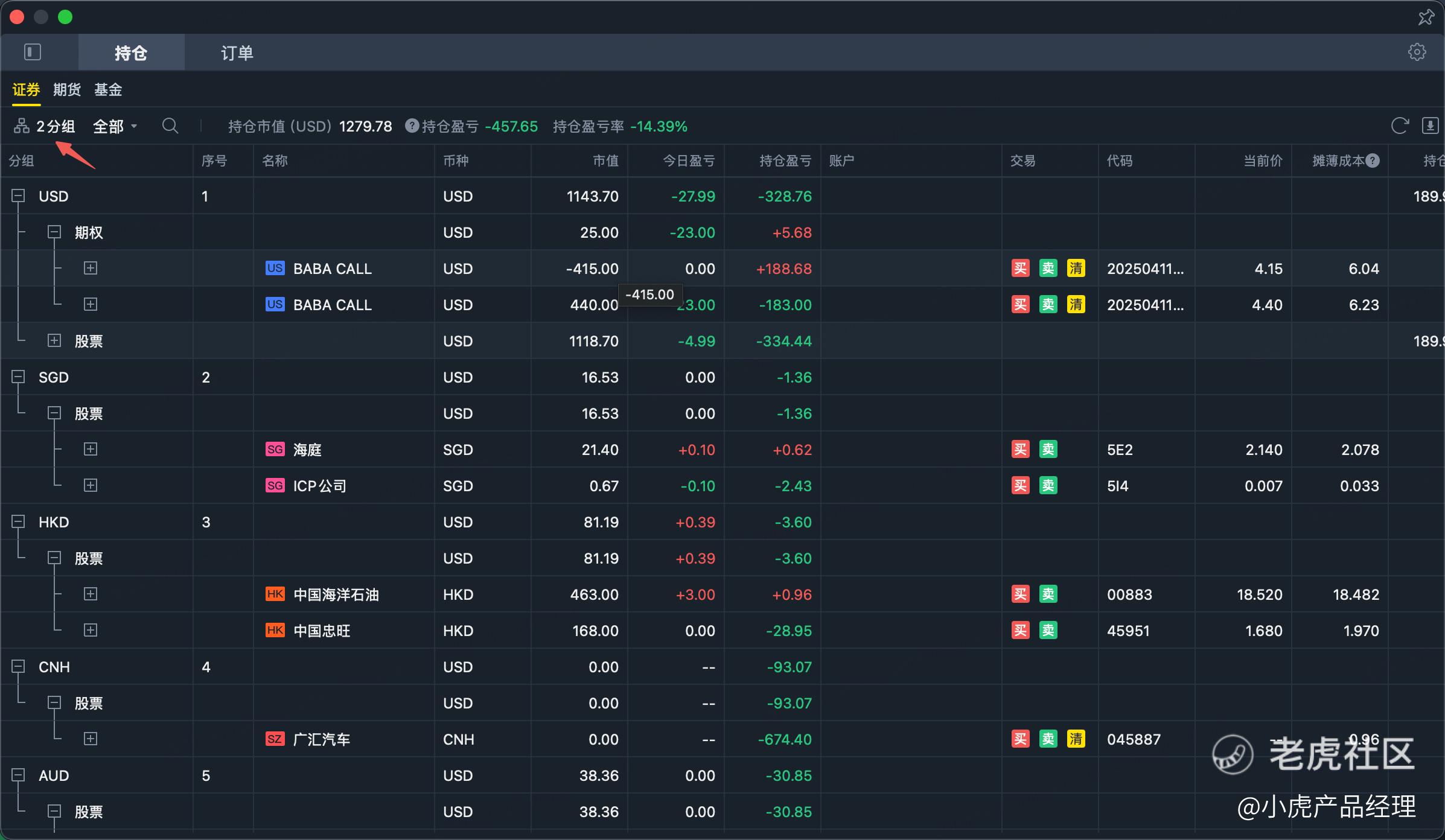
Task: Expand the 股票 subgroup under USD
Action: [x=54, y=340]
